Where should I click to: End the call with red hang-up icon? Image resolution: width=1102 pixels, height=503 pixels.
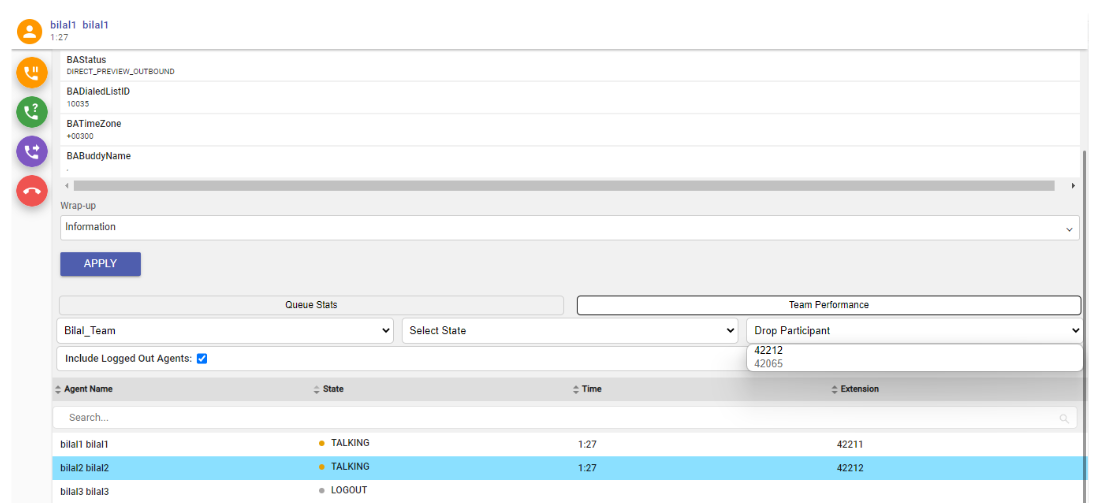click(32, 190)
